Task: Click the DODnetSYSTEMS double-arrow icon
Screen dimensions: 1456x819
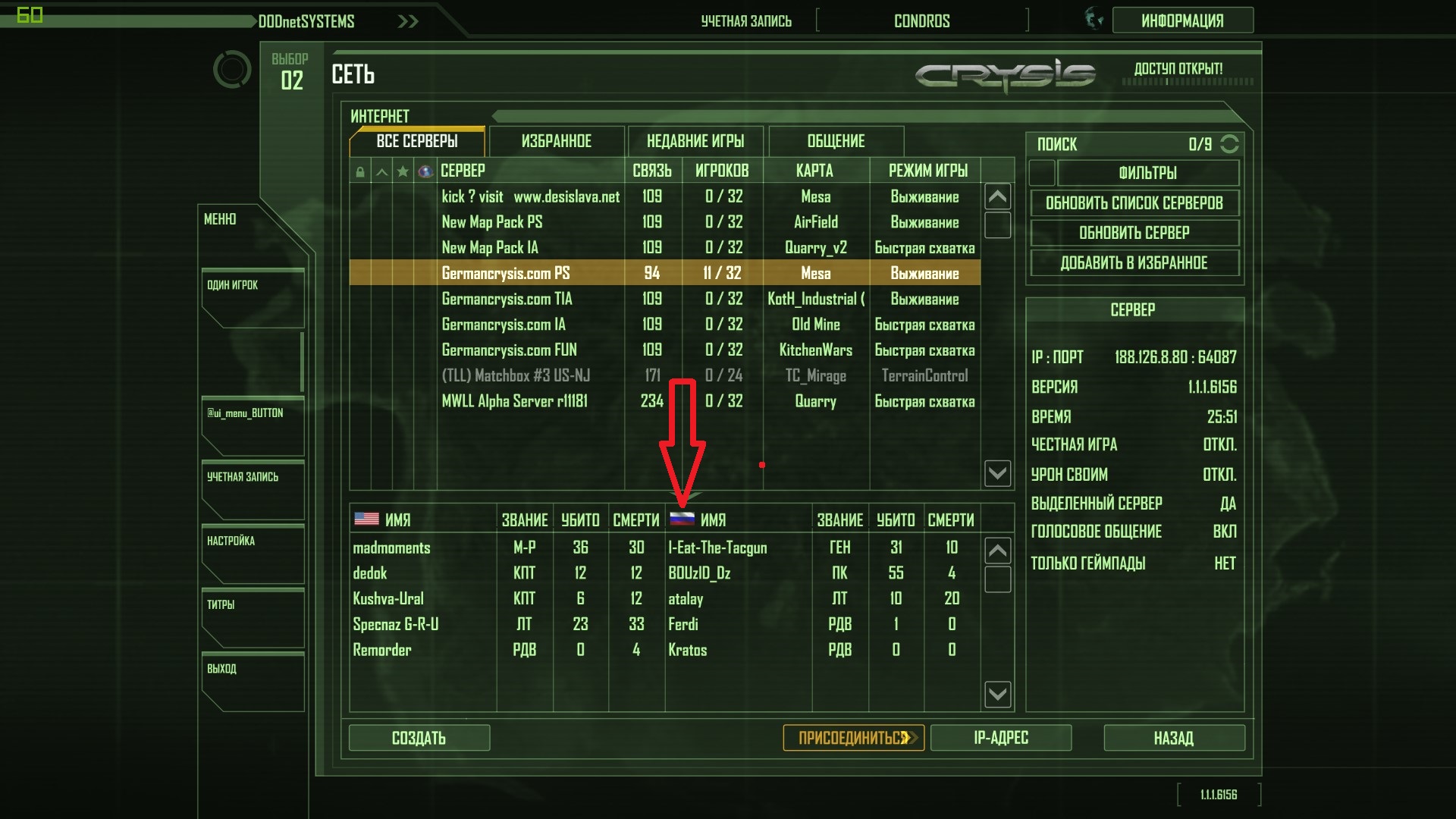Action: 408,21
